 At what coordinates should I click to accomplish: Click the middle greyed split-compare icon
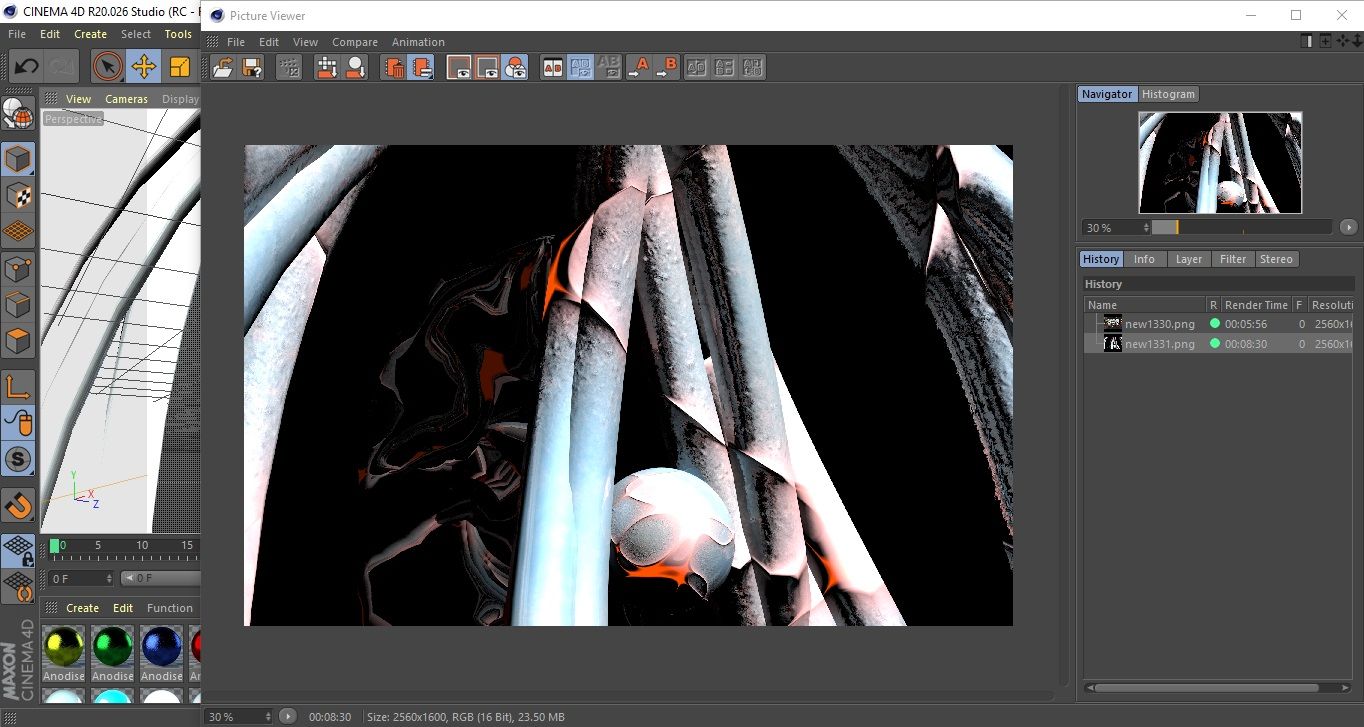[x=725, y=67]
